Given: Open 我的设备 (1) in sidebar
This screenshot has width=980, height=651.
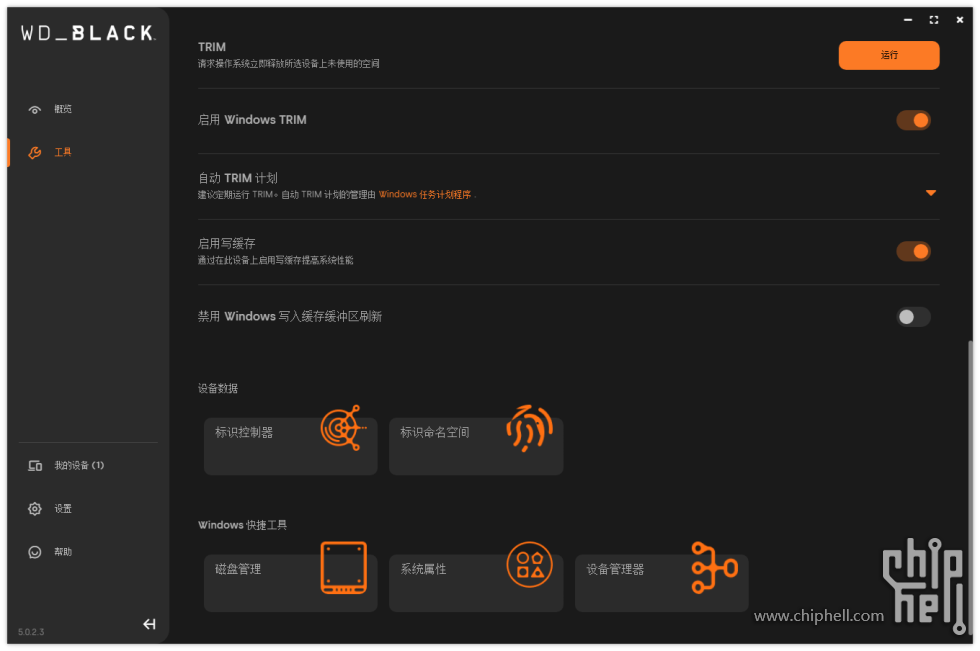Looking at the screenshot, I should (x=79, y=465).
